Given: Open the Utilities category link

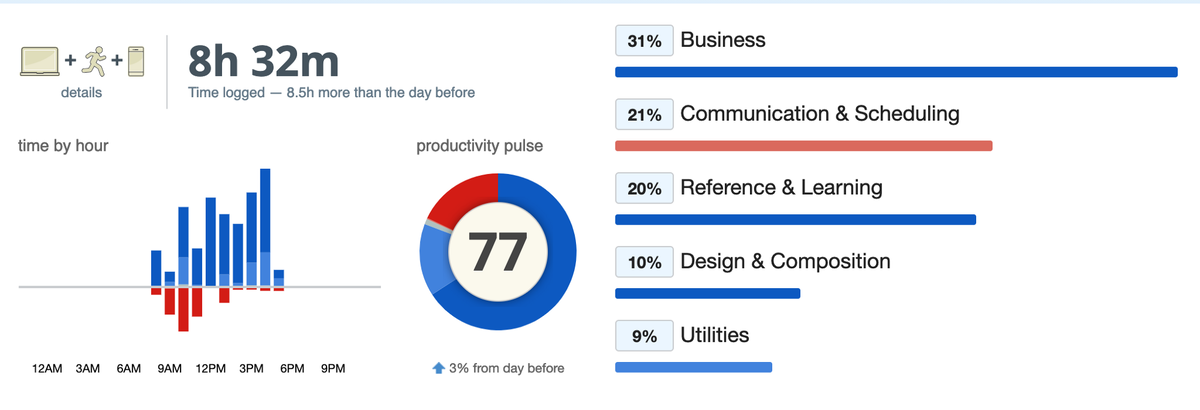Looking at the screenshot, I should 715,335.
